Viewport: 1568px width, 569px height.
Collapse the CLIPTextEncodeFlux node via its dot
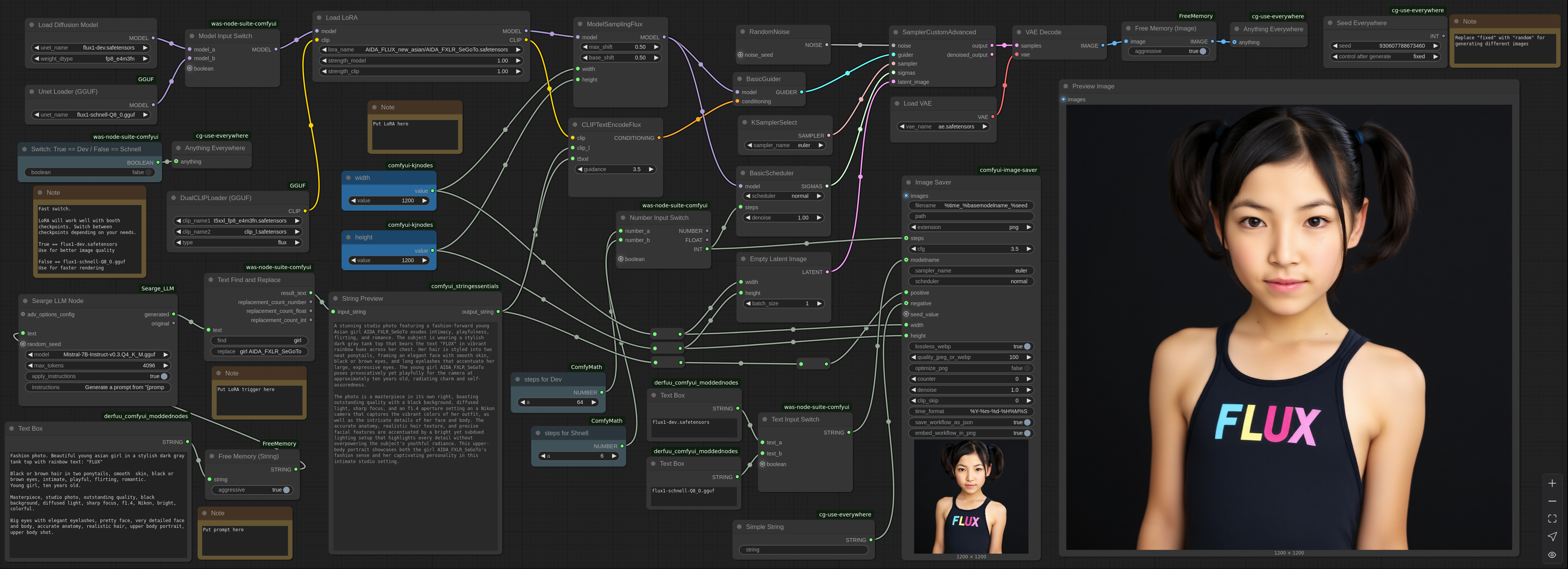point(575,125)
